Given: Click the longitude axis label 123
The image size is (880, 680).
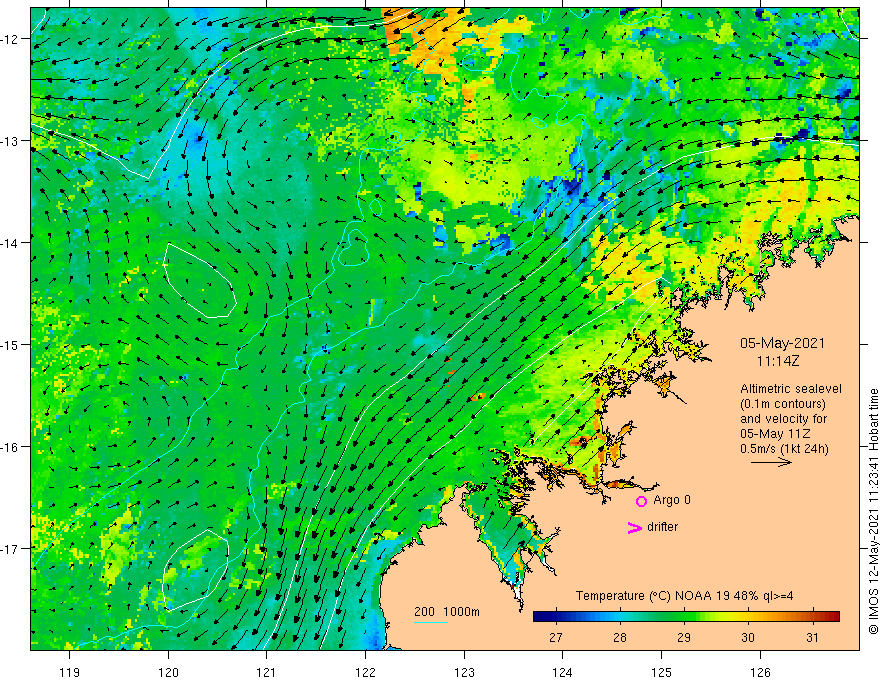Looking at the screenshot, I should click(x=464, y=672).
